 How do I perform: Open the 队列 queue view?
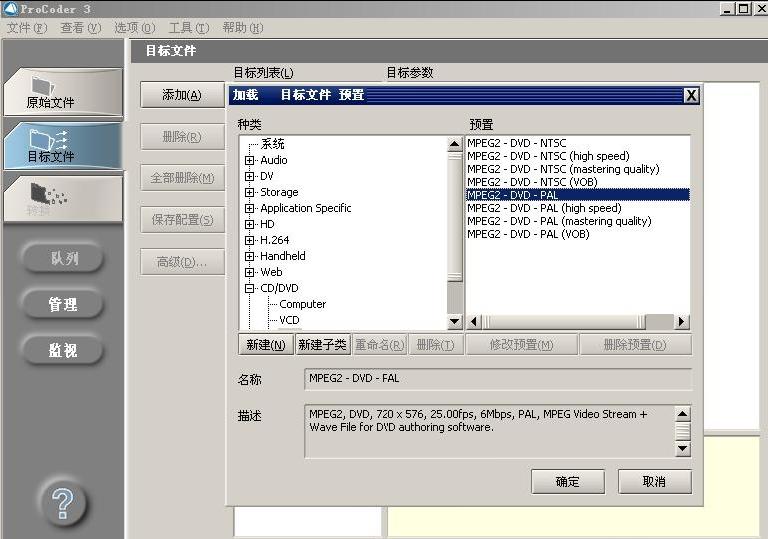pyautogui.click(x=63, y=258)
